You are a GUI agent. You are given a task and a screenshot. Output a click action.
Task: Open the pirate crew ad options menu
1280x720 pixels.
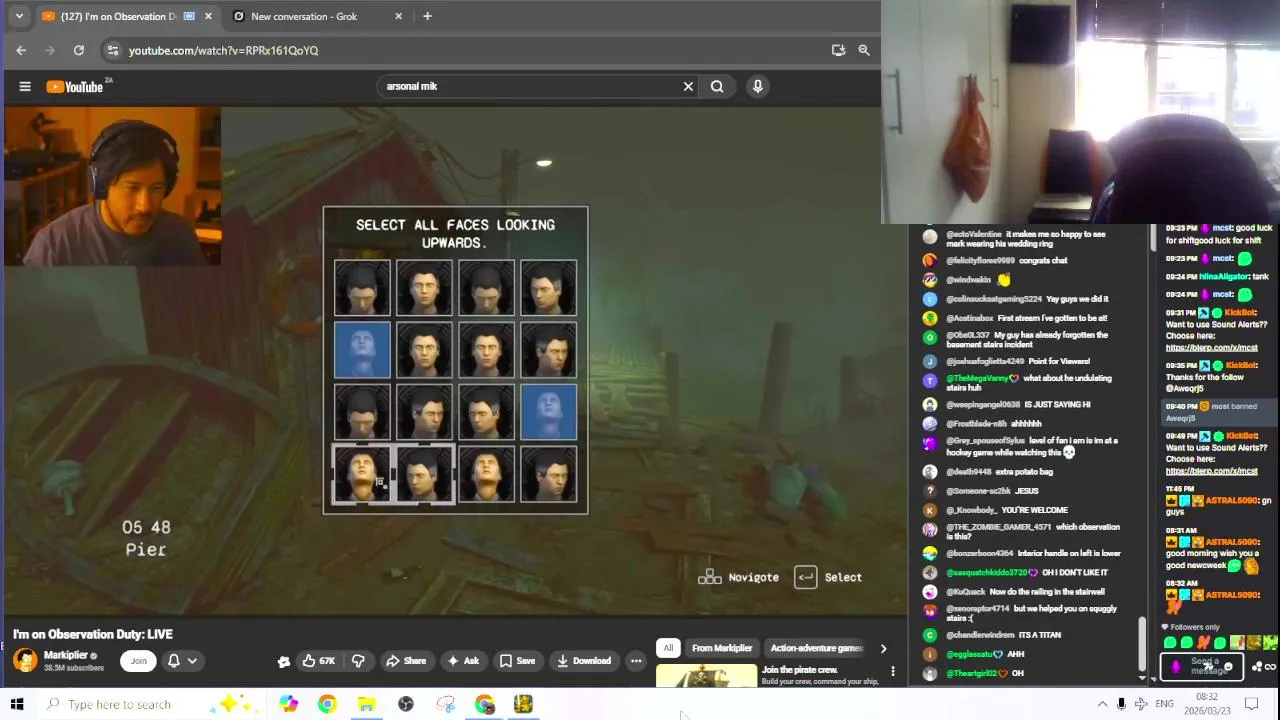[x=893, y=672]
